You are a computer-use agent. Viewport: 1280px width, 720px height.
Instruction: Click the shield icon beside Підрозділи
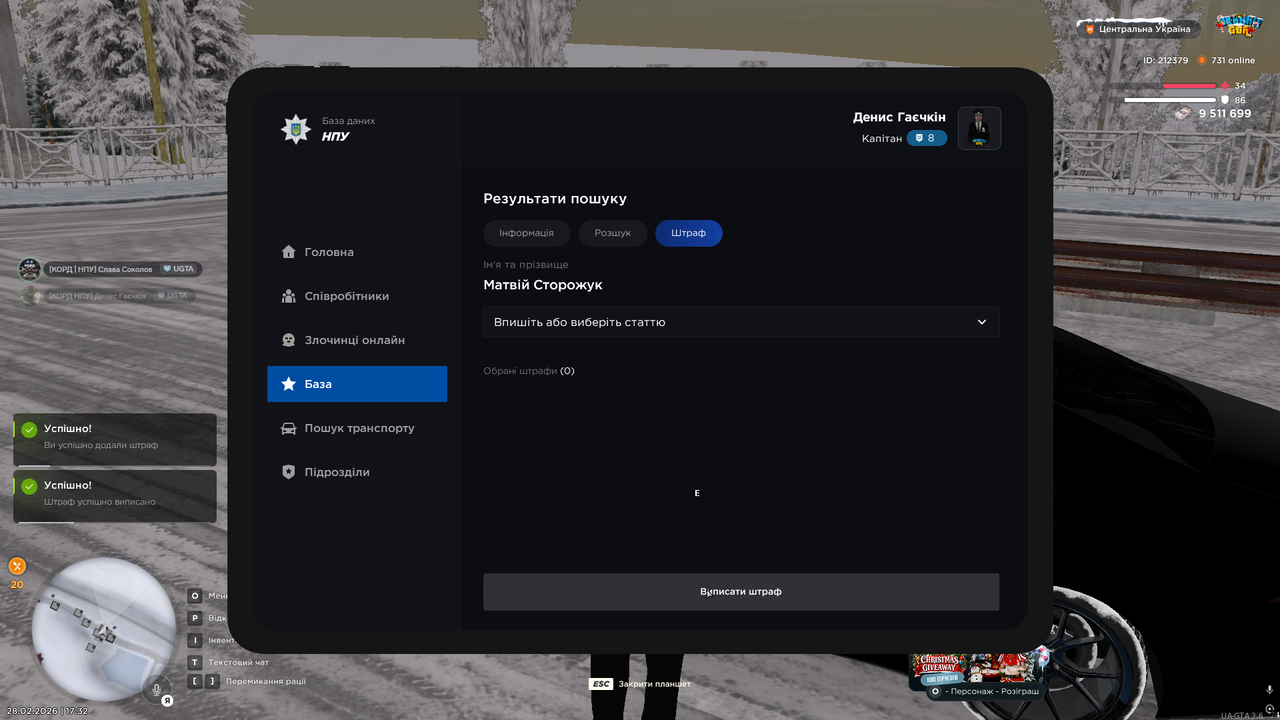tap(289, 472)
